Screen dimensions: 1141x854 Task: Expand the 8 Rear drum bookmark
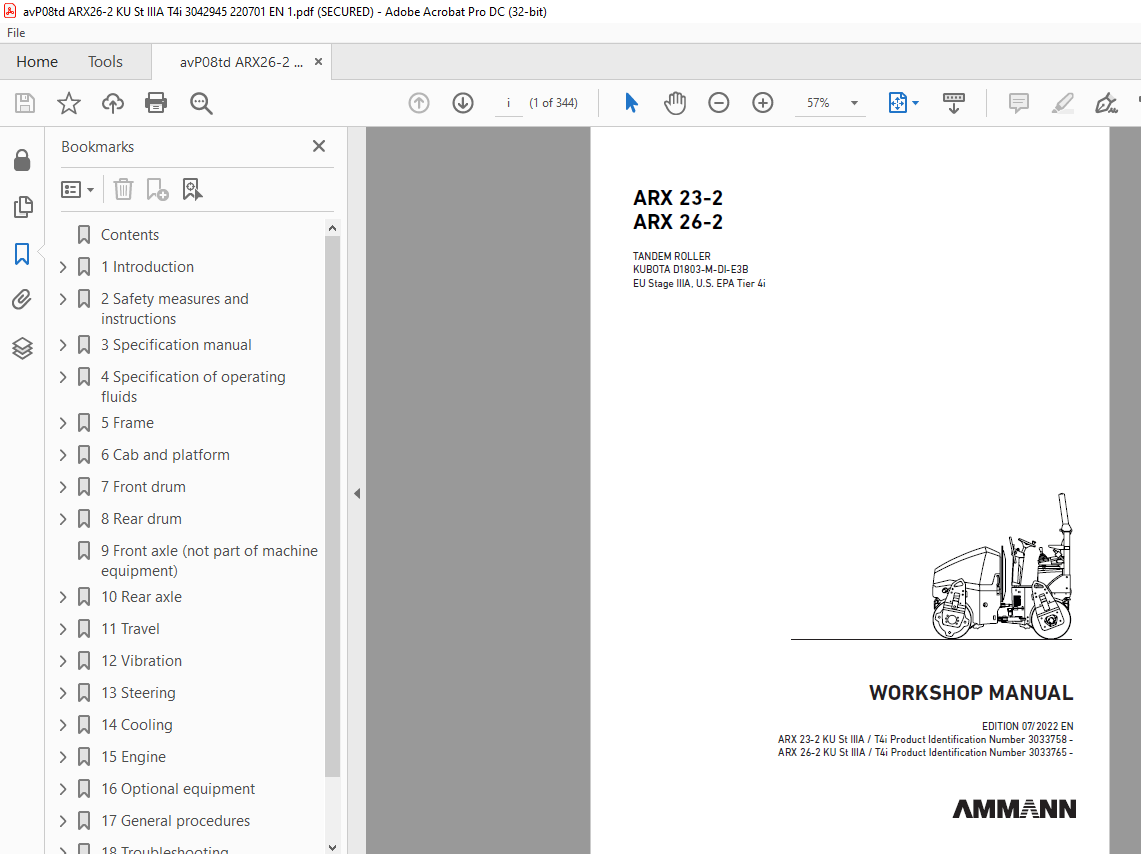pos(63,519)
